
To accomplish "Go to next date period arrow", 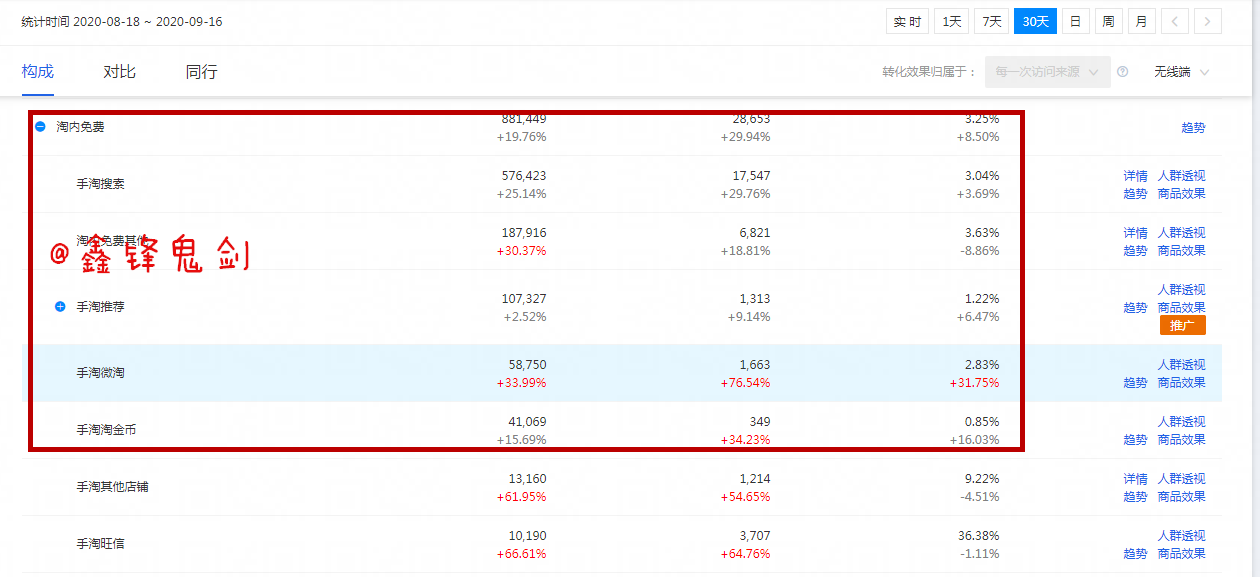I will 1208,21.
